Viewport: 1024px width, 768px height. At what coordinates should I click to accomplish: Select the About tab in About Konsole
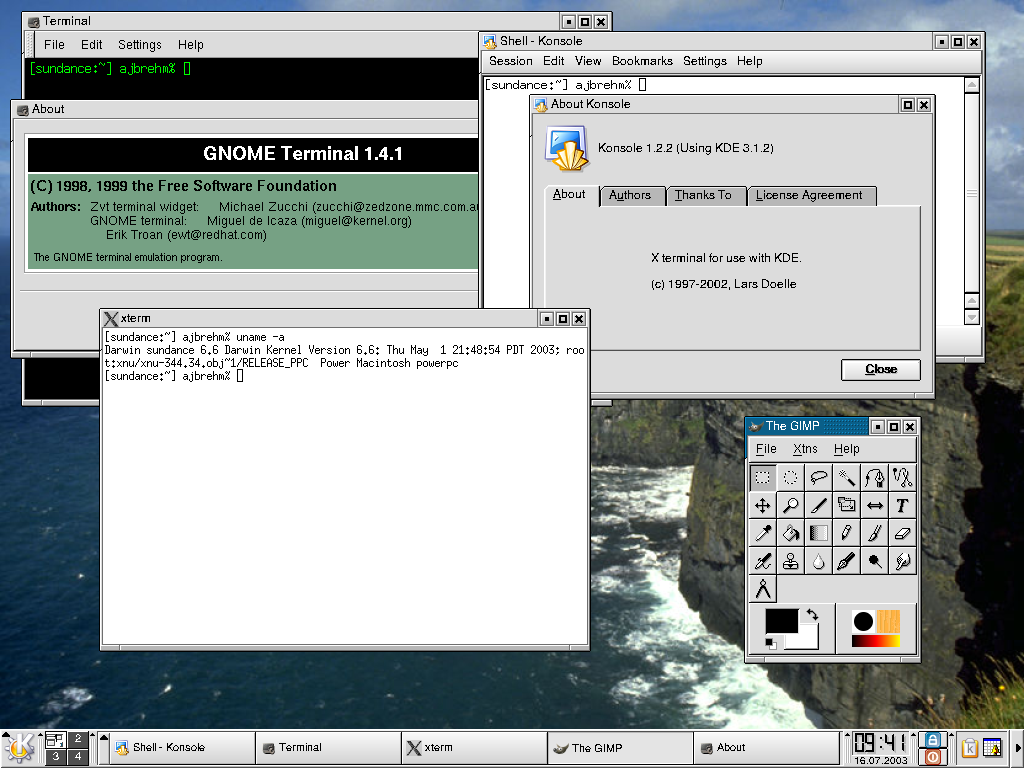(569, 195)
